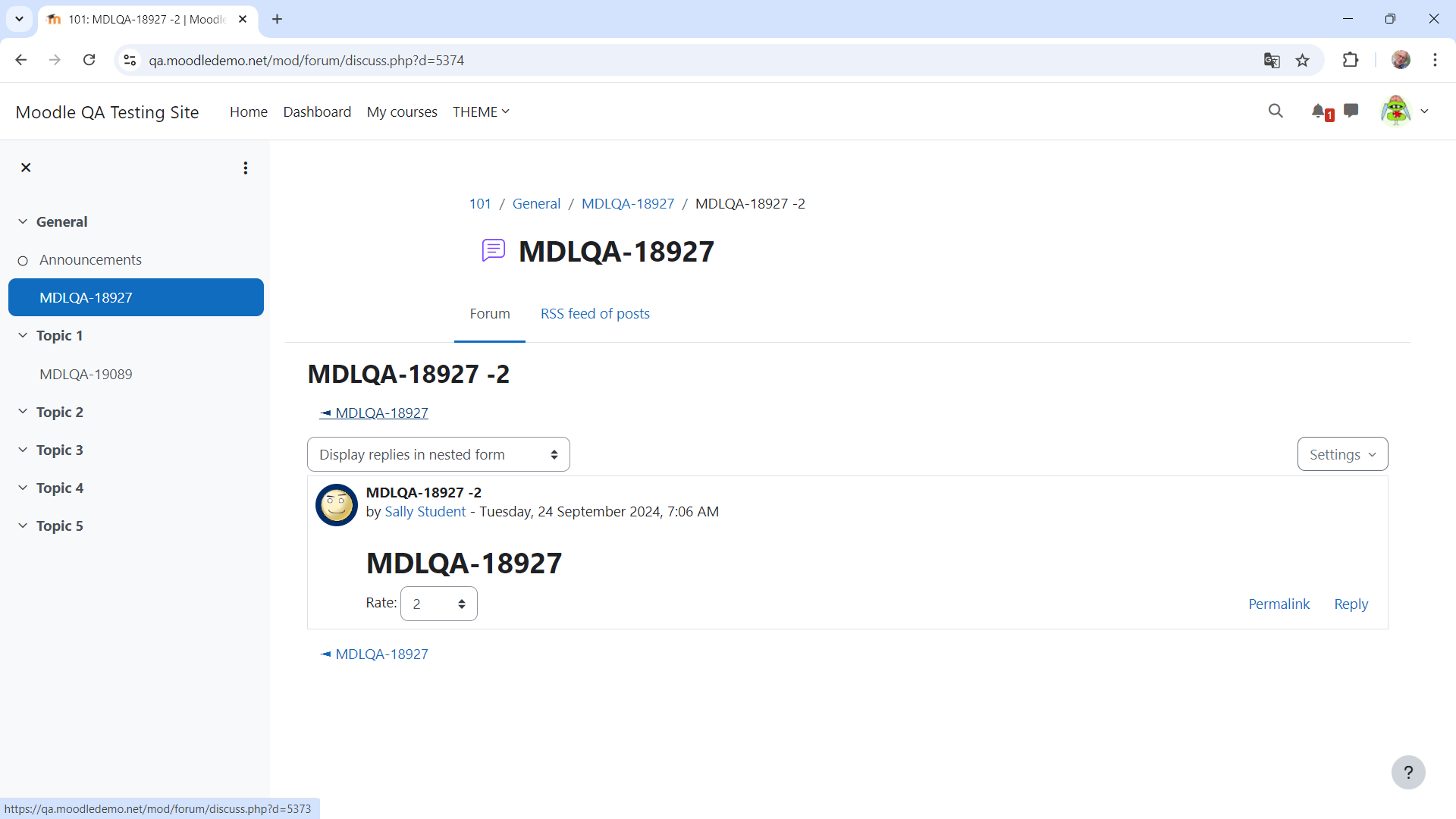1456x819 pixels.
Task: Click the Permalink link
Action: (1279, 604)
